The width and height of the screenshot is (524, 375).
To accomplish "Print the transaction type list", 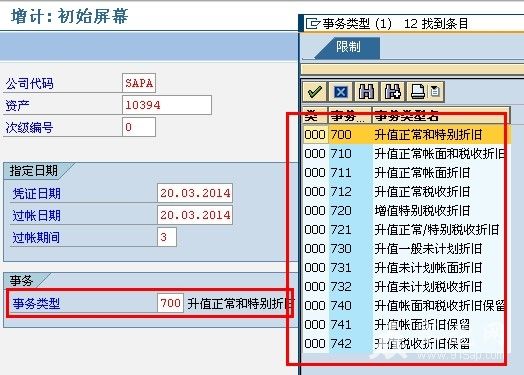I will tap(417, 92).
